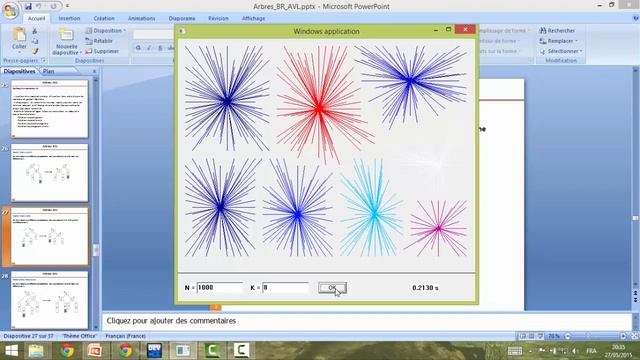Select slide 25 thumbnail
Screen dimensions: 640x360
[49, 109]
